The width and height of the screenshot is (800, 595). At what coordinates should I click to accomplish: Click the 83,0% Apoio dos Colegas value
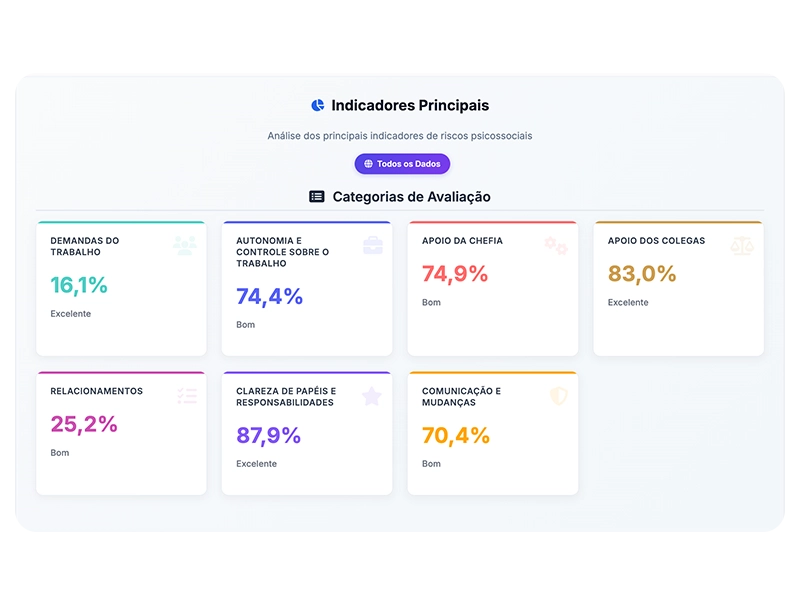pos(642,274)
